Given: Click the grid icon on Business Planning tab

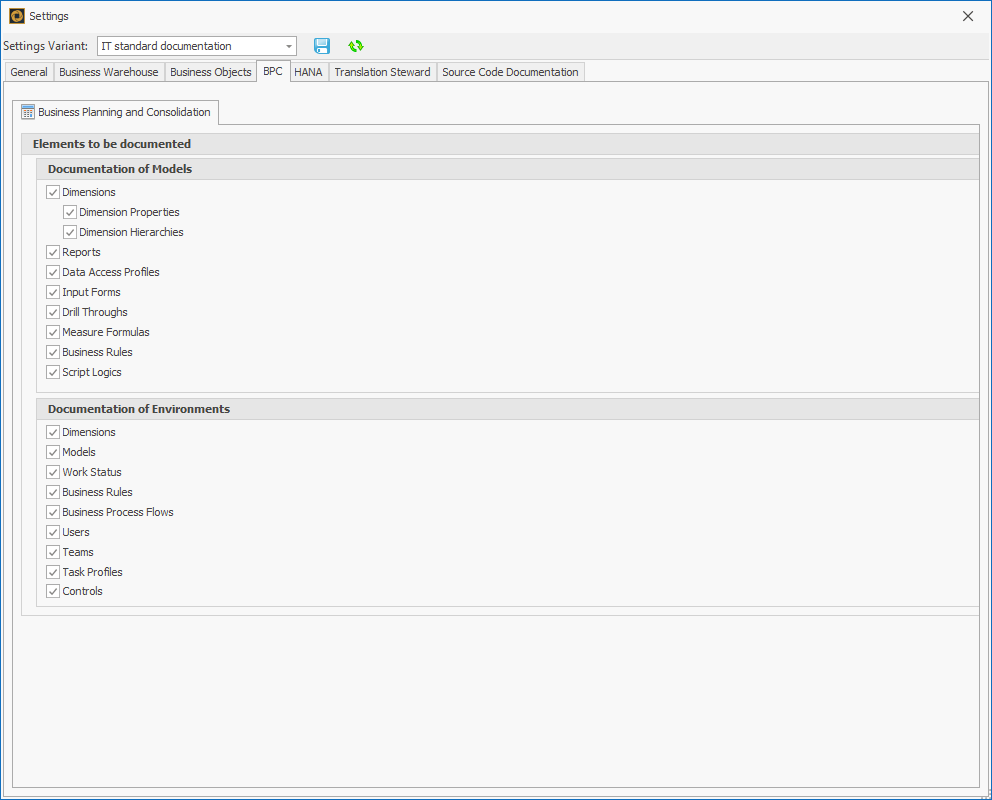Looking at the screenshot, I should pyautogui.click(x=27, y=112).
